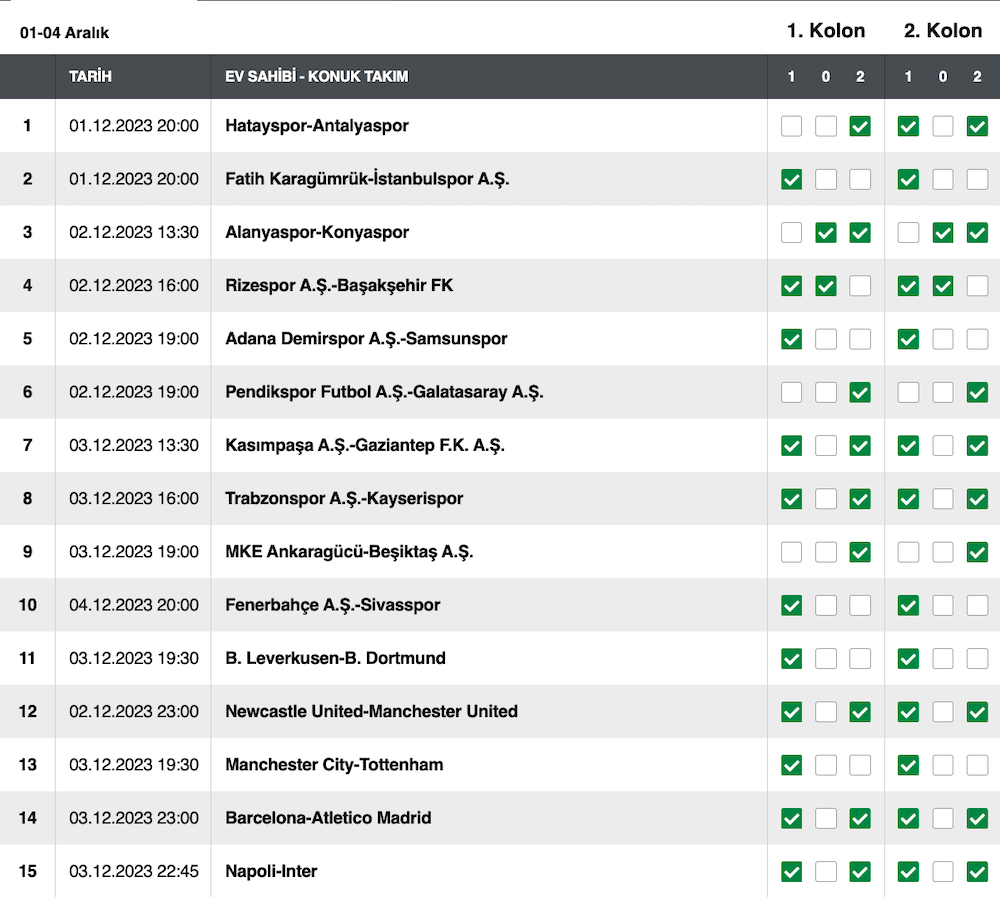Screen dimensions: 1000x897
Task: Click the date for Barcelona-Atletico Madrid
Action: click(134, 818)
